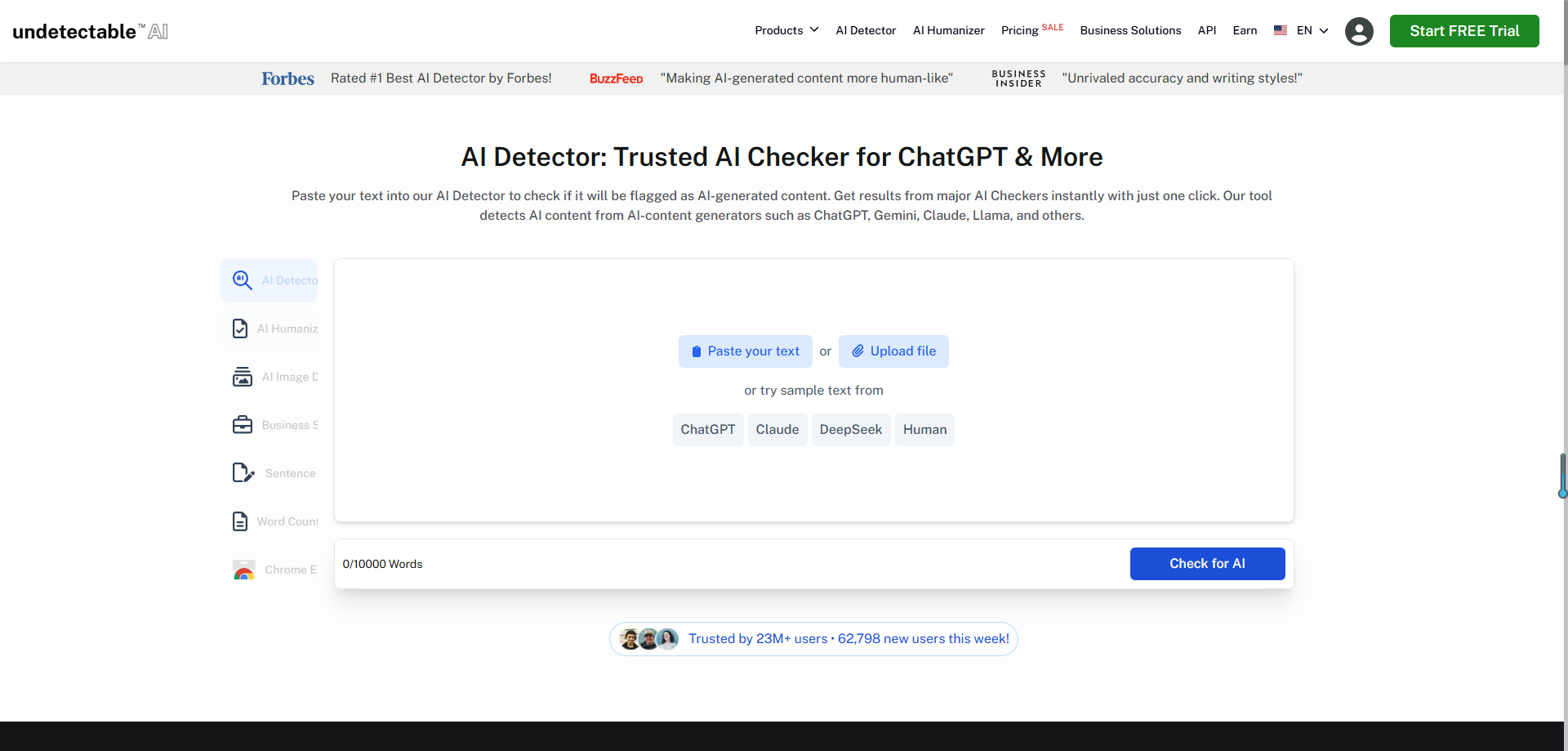Click 'Trusted by 23M+ users' badge text
1568x751 pixels.
pyautogui.click(x=849, y=639)
